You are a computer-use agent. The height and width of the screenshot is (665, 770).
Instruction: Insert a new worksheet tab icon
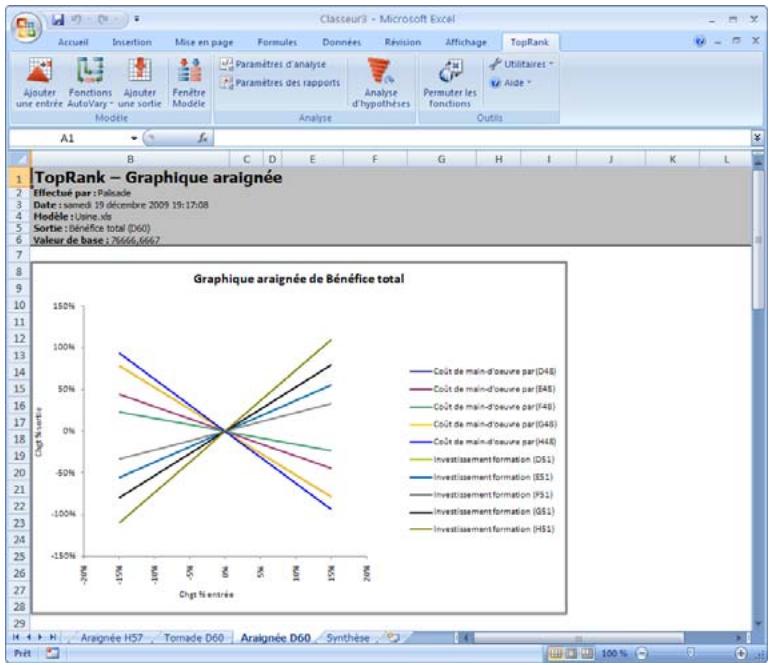click(392, 637)
